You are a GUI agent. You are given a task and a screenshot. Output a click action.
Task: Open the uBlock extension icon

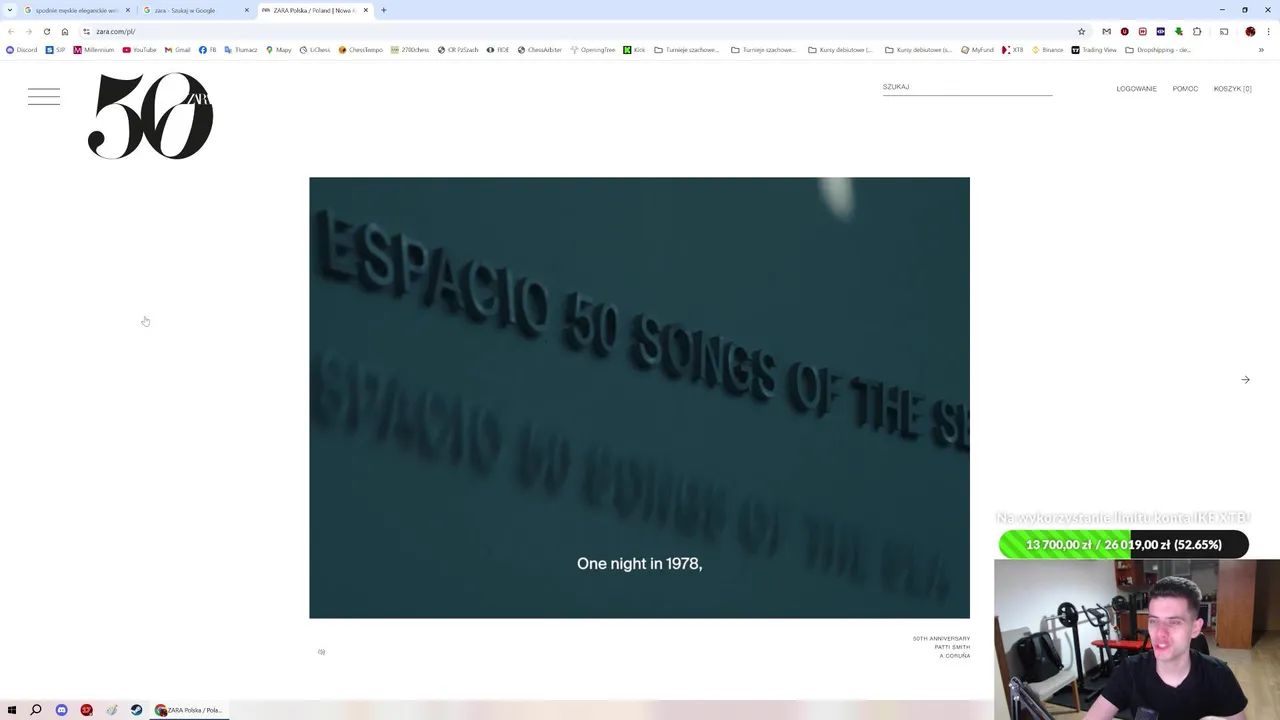click(1124, 31)
